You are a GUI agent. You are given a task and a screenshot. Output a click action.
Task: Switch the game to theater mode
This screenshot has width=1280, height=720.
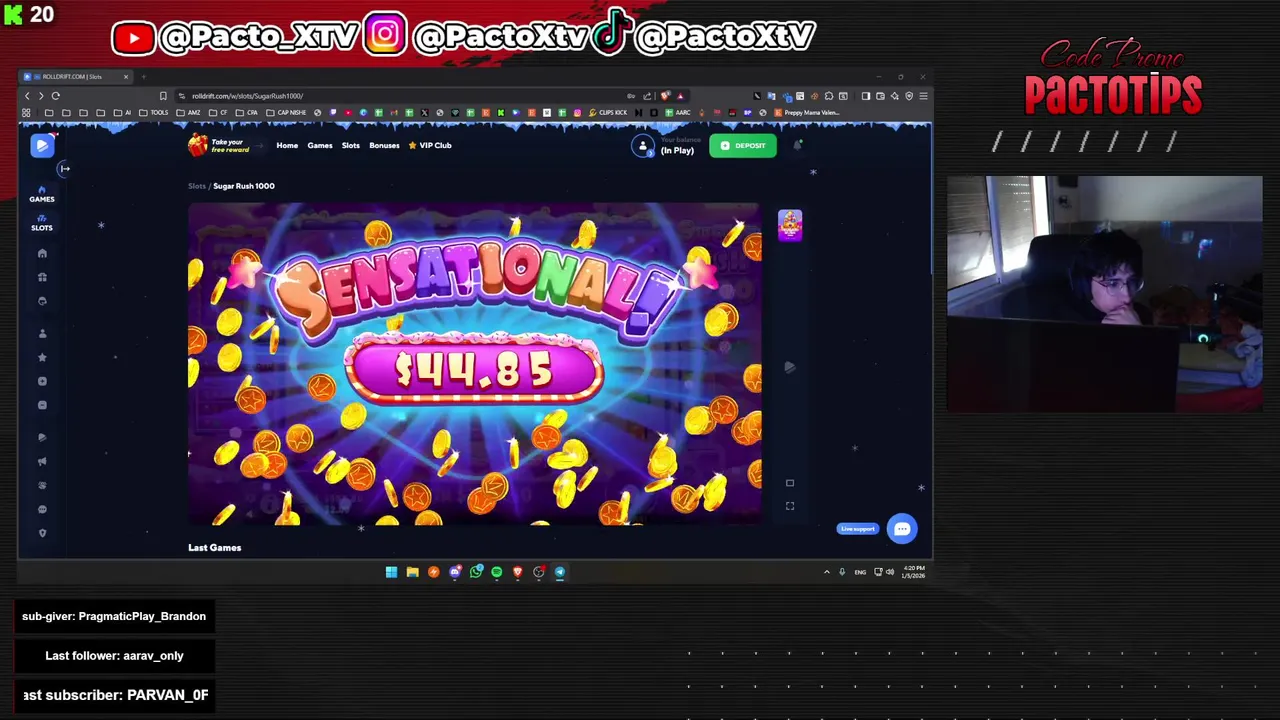[x=790, y=483]
